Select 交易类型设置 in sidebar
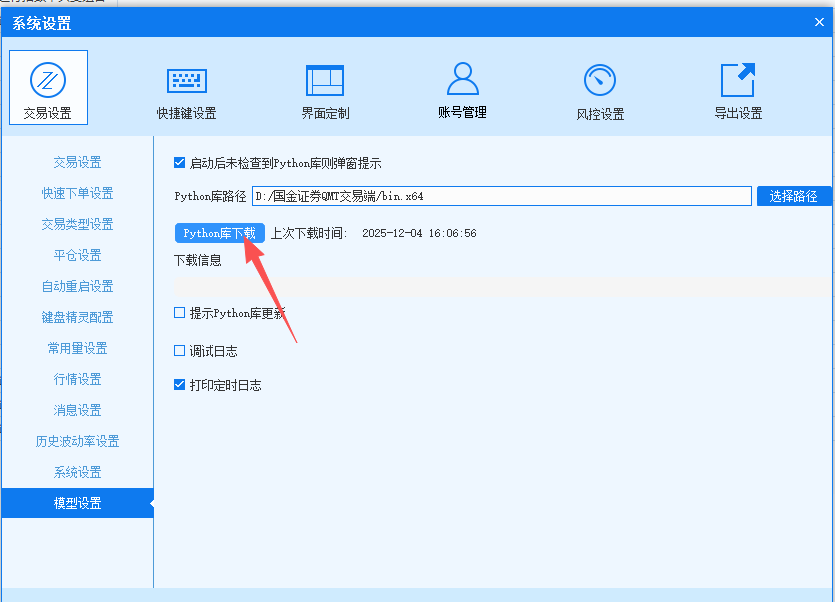The image size is (835, 602). pos(77,224)
